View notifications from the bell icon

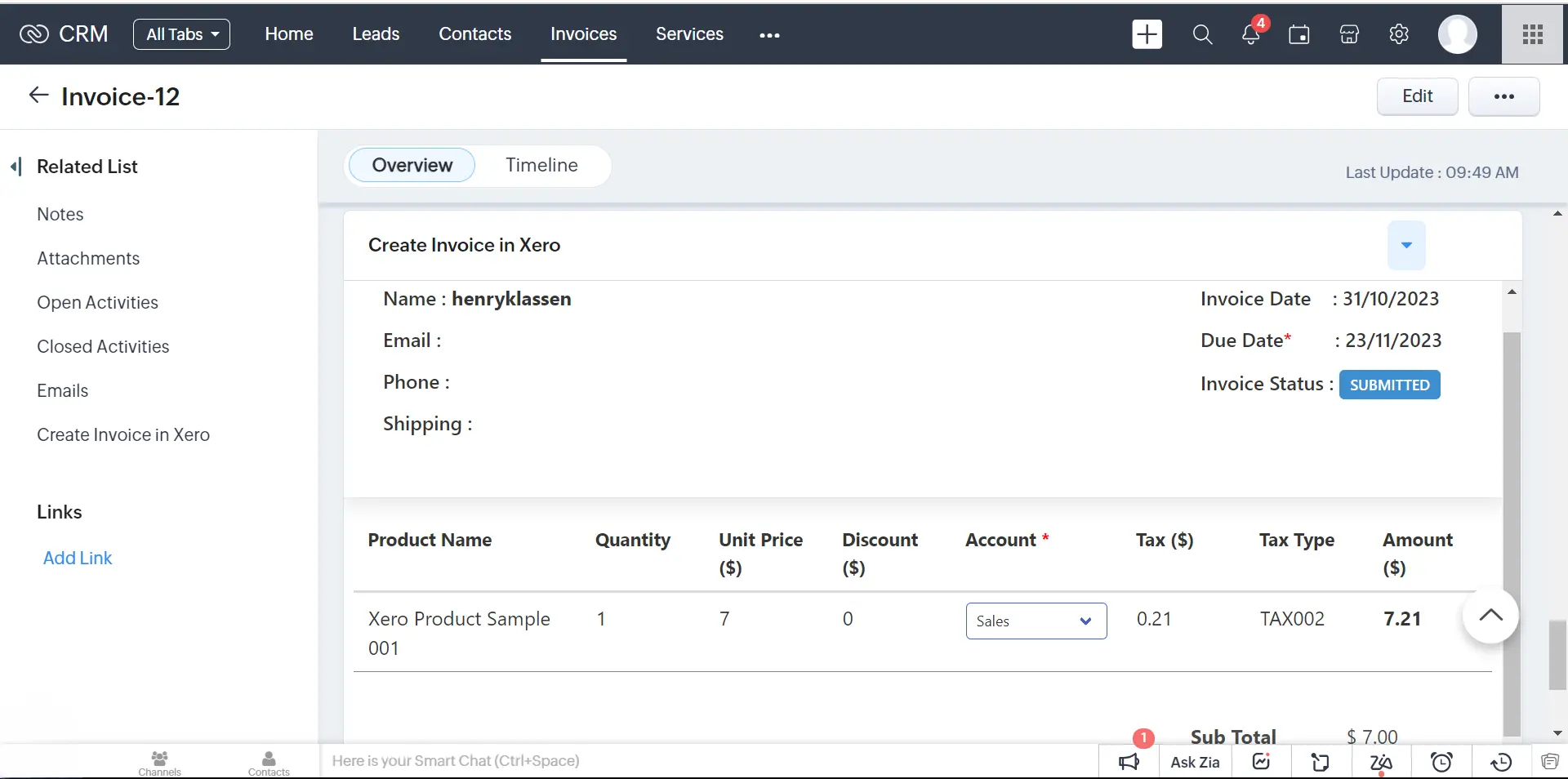click(x=1250, y=34)
